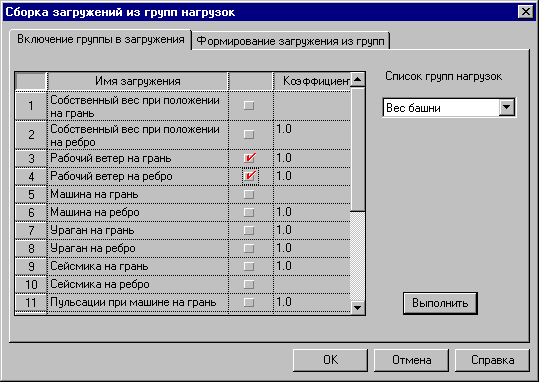
Task: Select row header number 7
Action: click(x=31, y=230)
